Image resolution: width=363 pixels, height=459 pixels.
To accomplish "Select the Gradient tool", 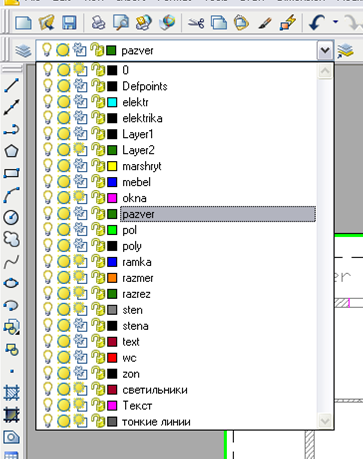I will coord(11,415).
